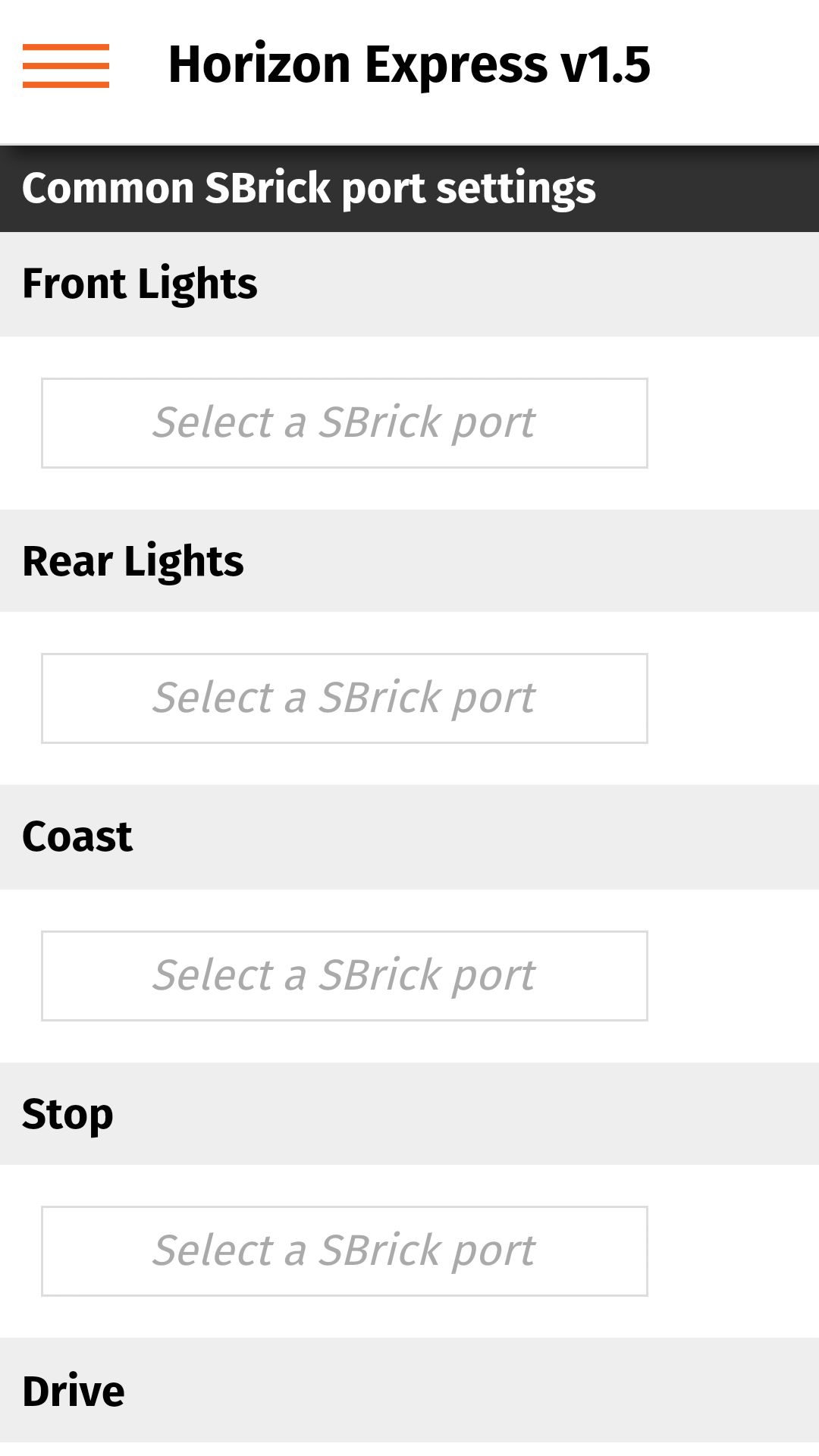Tap the Coast section heading

pos(77,837)
